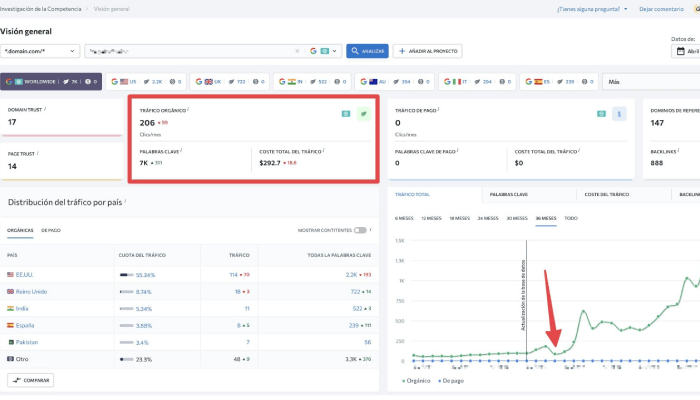Open the Datos de date picker
The width and height of the screenshot is (700, 400).
click(x=686, y=51)
